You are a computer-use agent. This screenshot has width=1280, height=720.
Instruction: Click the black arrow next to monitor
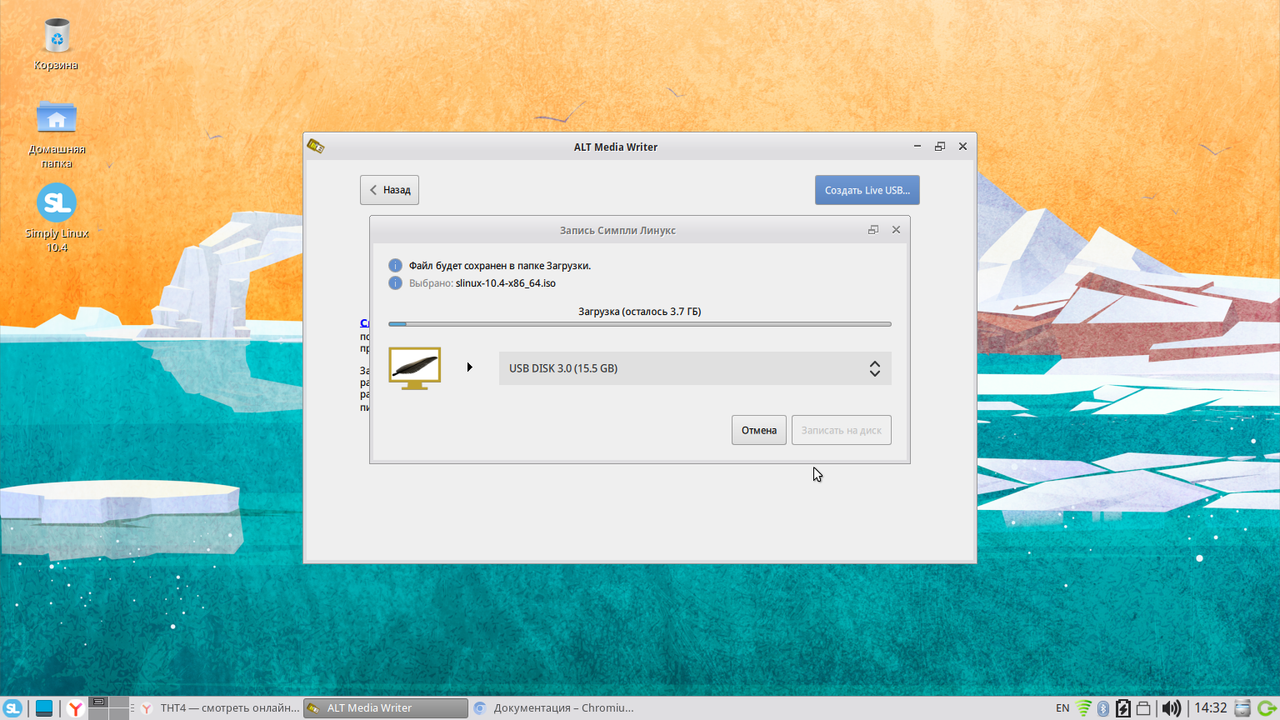coord(470,368)
